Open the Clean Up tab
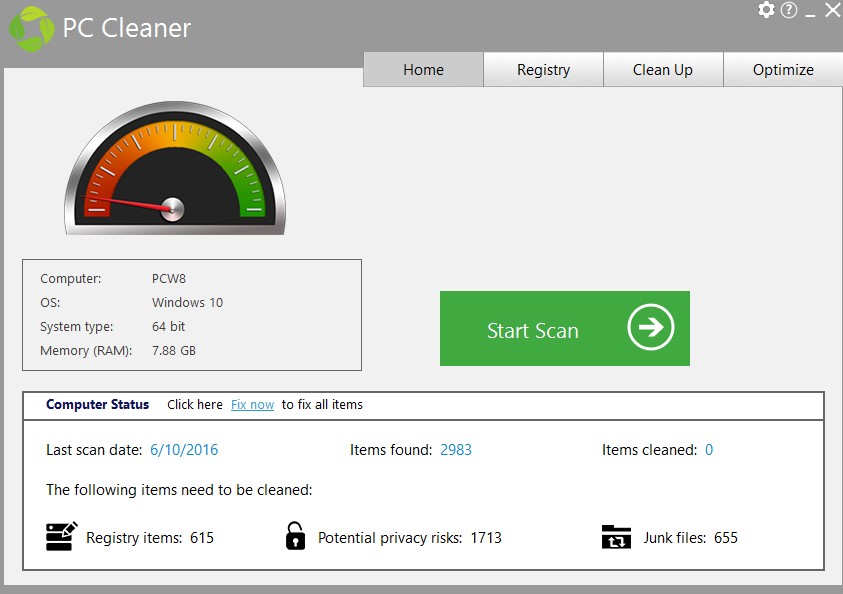Image resolution: width=843 pixels, height=594 pixels. [663, 69]
